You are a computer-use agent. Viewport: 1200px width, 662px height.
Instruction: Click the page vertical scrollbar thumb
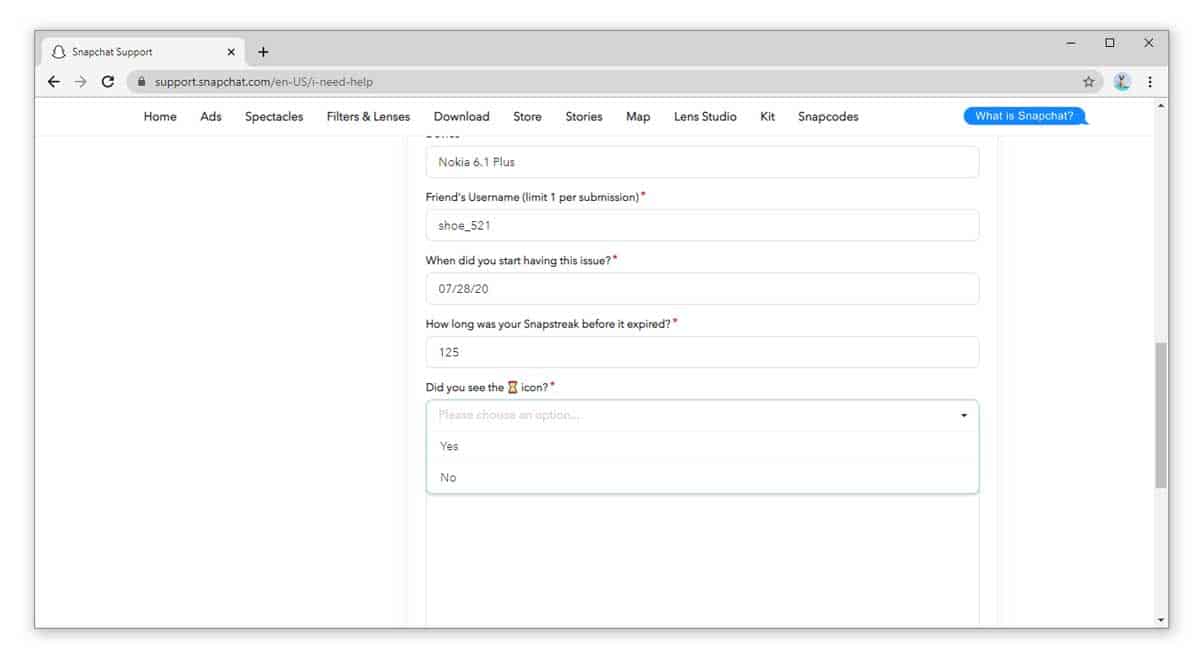(x=1161, y=415)
